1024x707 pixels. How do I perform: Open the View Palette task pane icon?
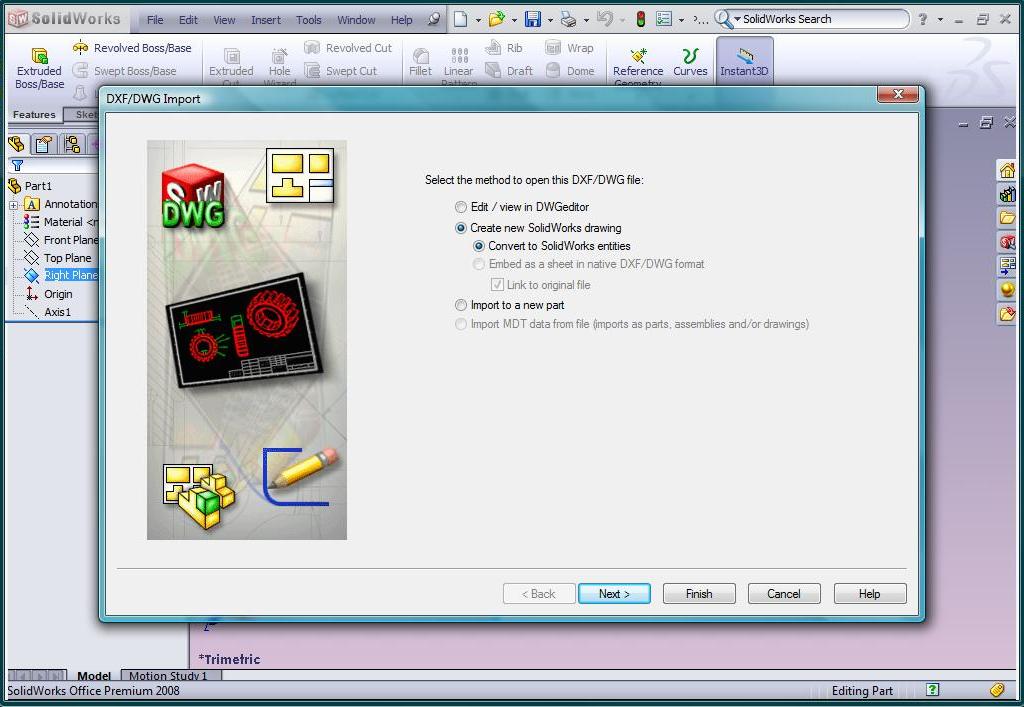1007,265
